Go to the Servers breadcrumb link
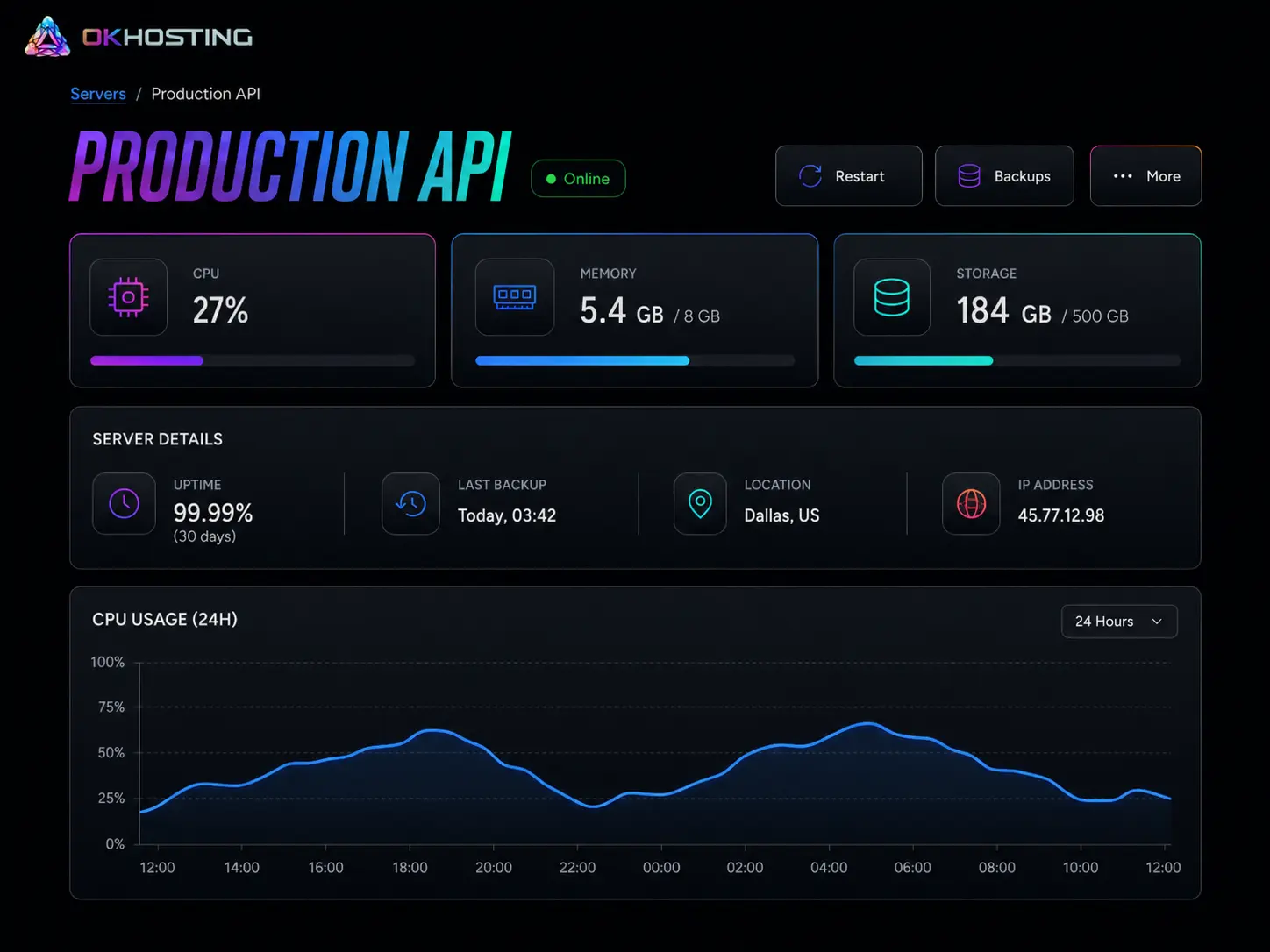 [98, 94]
